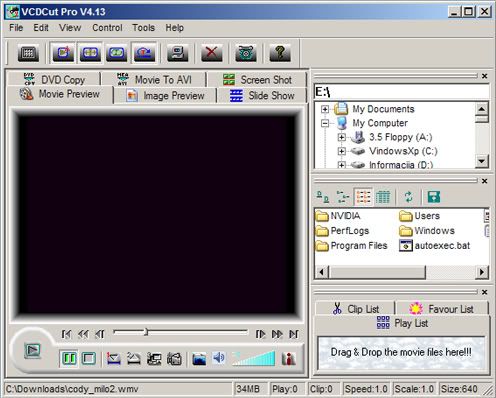The image size is (496, 398).
Task: Click the green save icon in file panel
Action: 434,197
